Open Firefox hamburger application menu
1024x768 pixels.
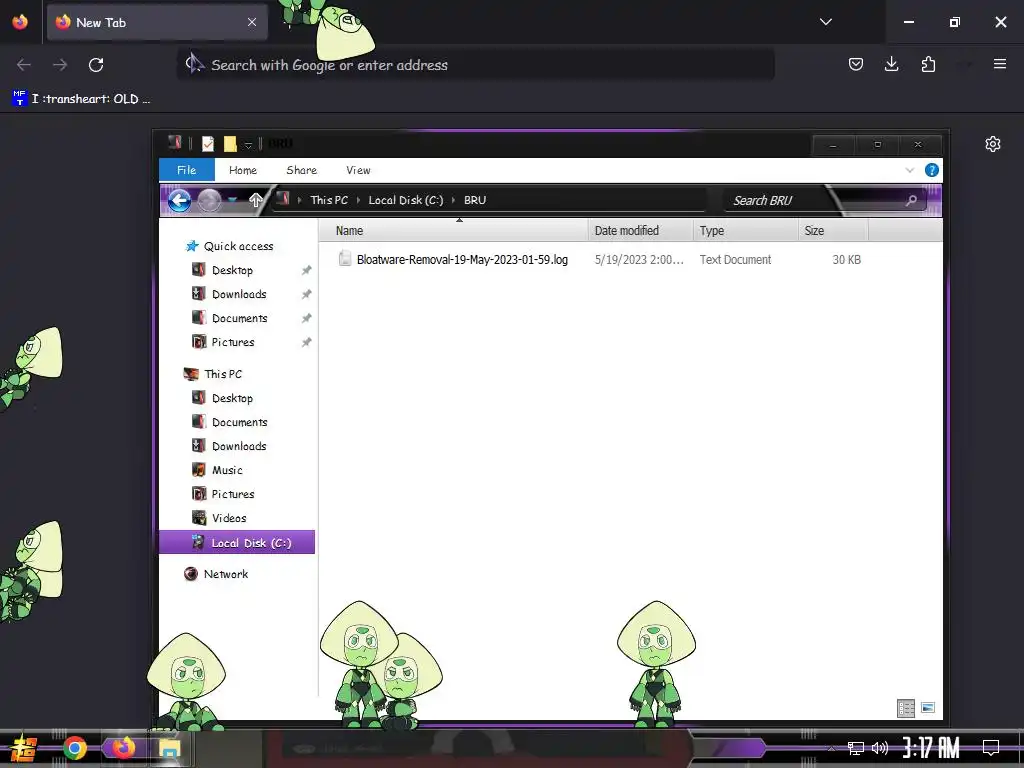(1000, 64)
